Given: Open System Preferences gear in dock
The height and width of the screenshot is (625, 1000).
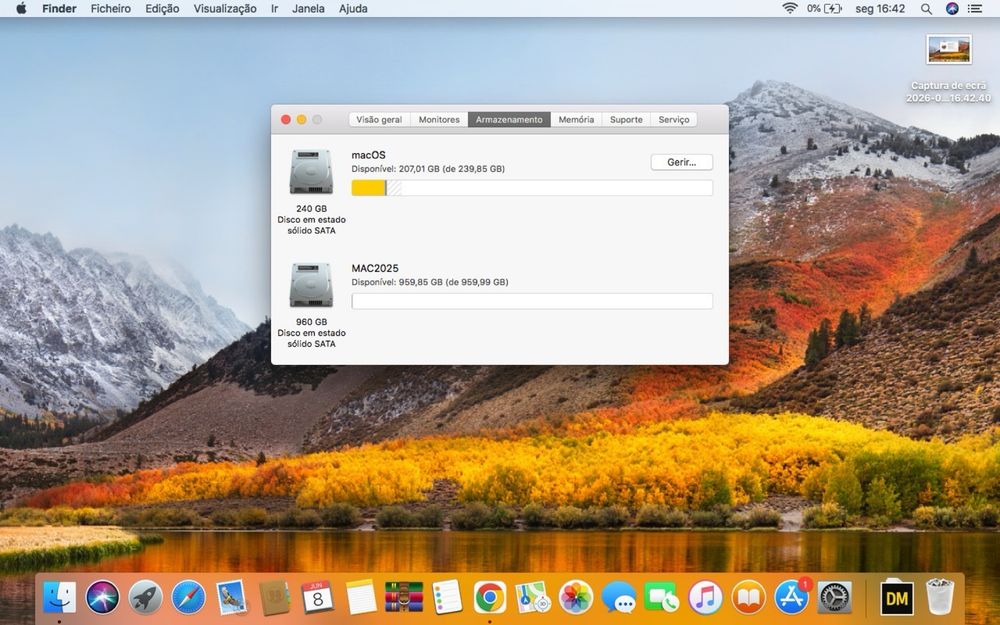Looking at the screenshot, I should 834,598.
